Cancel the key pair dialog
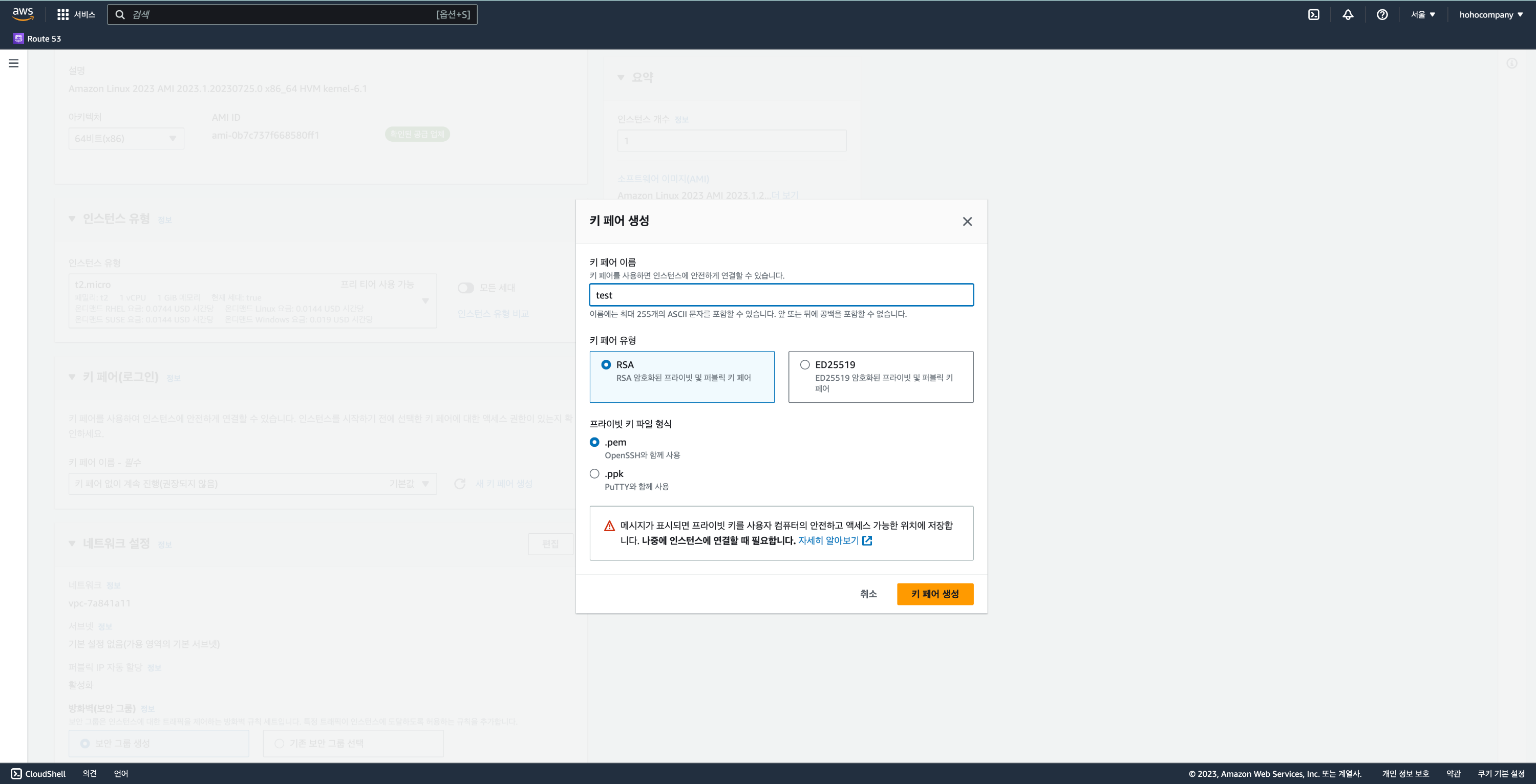This screenshot has height=784, width=1536. pyautogui.click(x=868, y=593)
